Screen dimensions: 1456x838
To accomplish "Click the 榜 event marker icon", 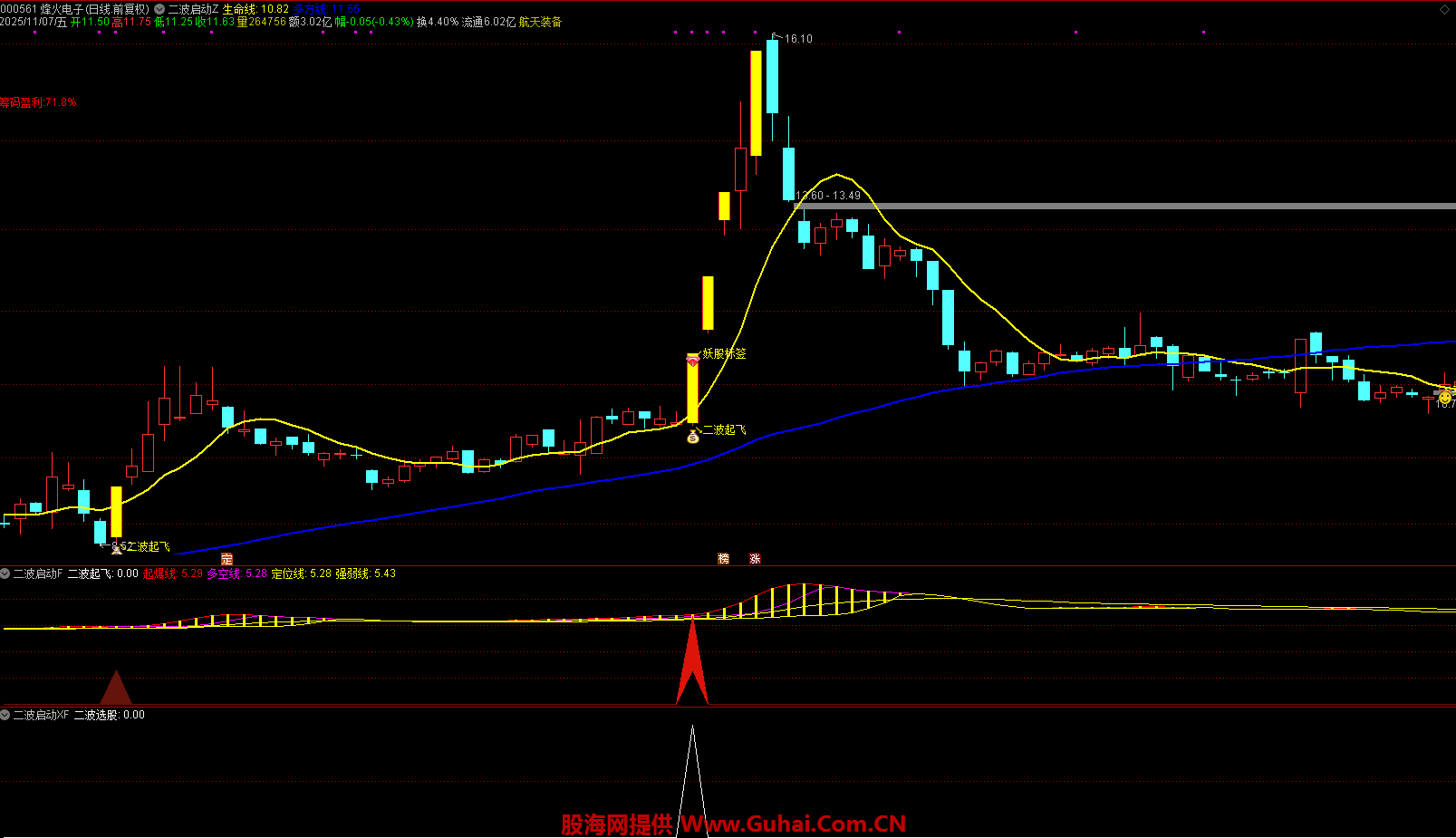I will 723,559.
